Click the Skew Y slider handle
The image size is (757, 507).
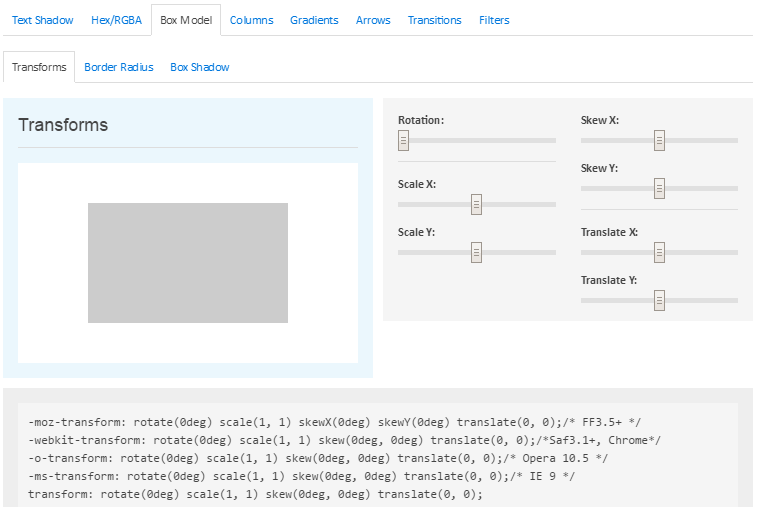(659, 188)
